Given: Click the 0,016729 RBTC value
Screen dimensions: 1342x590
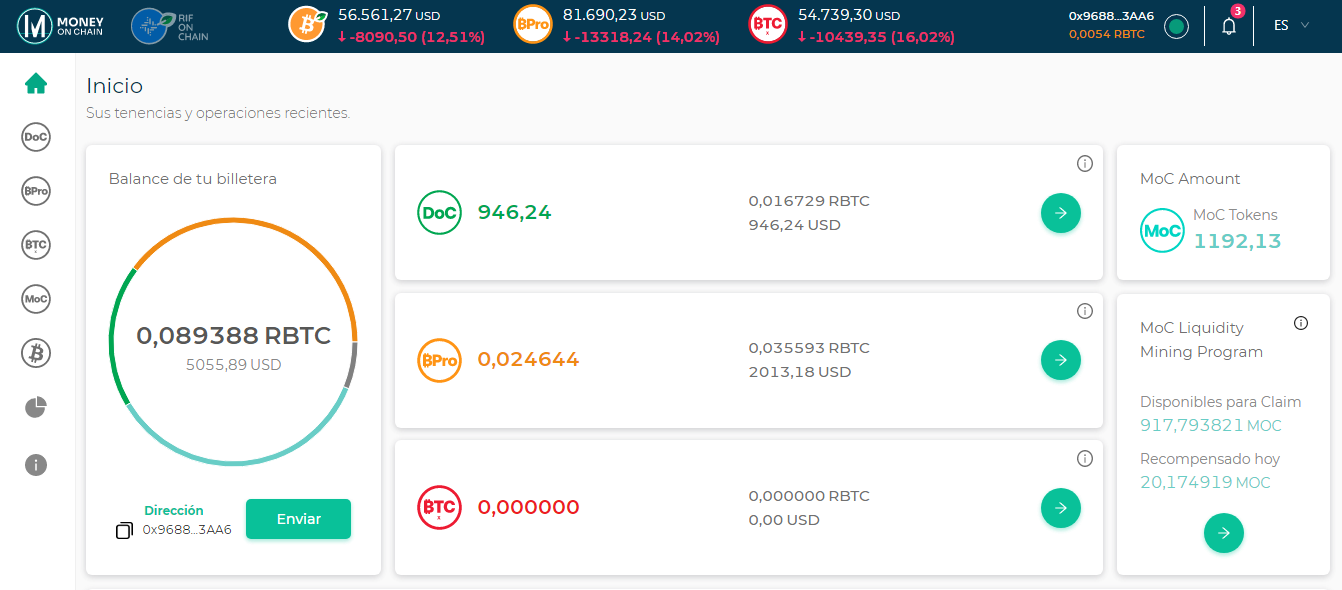Looking at the screenshot, I should pyautogui.click(x=809, y=201).
